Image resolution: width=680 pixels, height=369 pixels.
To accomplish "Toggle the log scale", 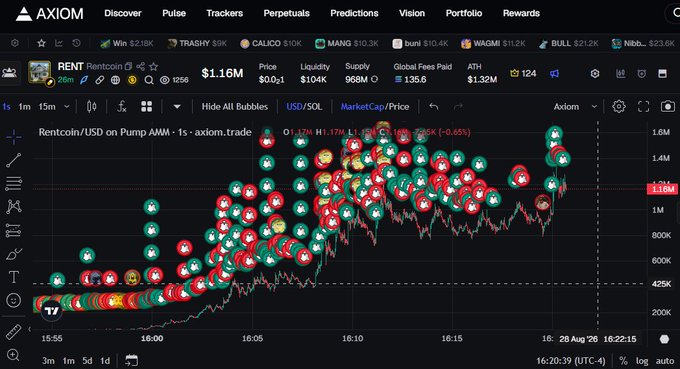I will 642,361.
